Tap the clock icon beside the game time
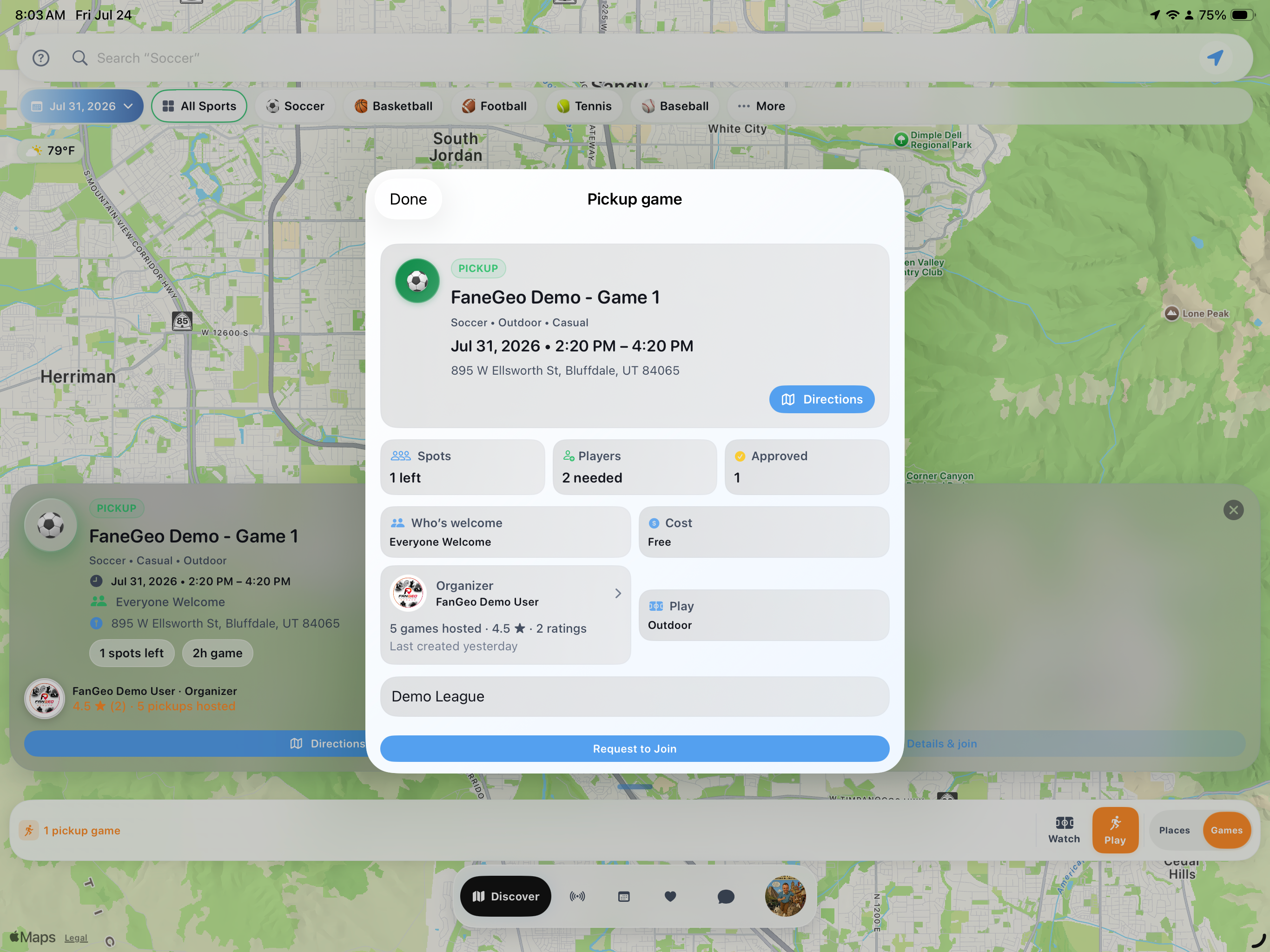 coord(96,581)
